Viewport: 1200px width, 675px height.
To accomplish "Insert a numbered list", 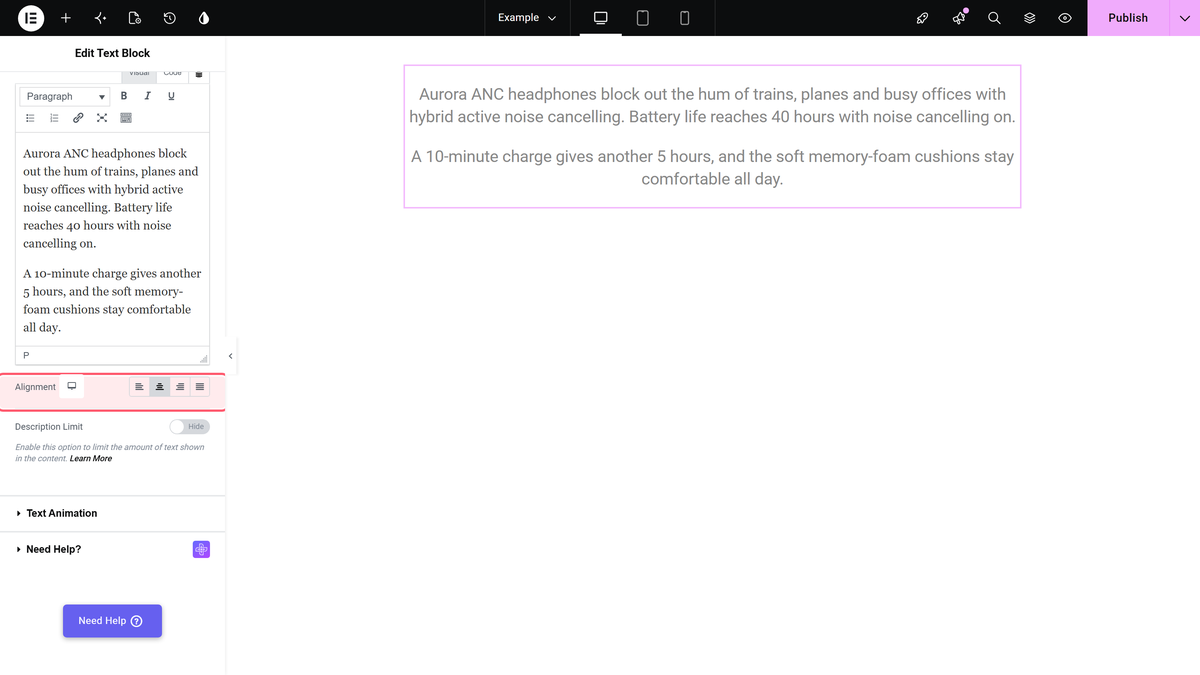I will [x=54, y=118].
